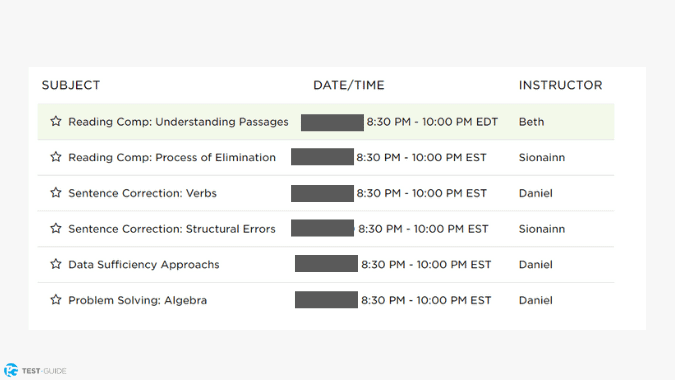Sort by the INSTRUCTOR column header

coord(560,85)
